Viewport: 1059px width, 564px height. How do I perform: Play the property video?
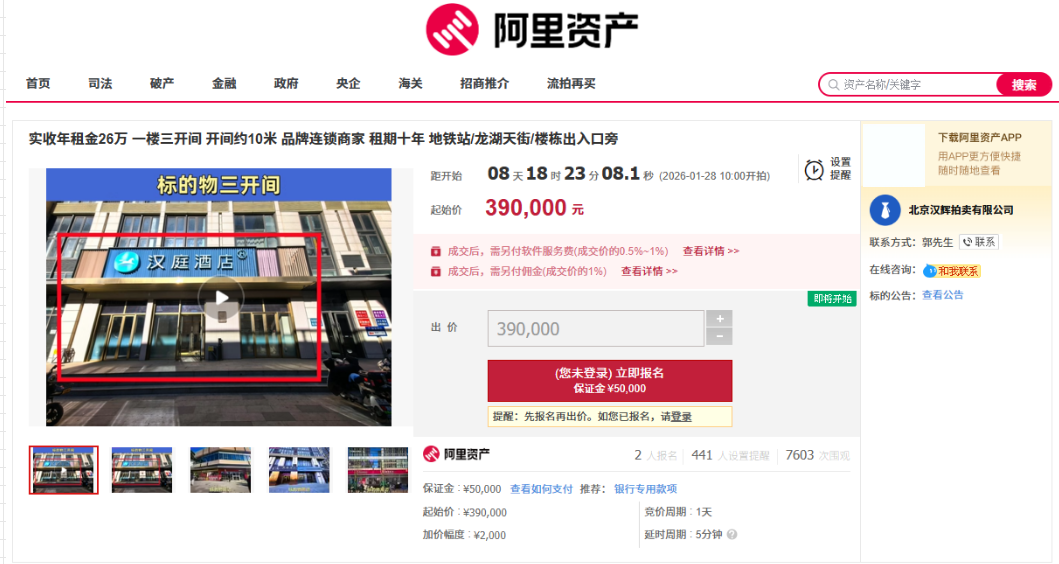pos(221,297)
